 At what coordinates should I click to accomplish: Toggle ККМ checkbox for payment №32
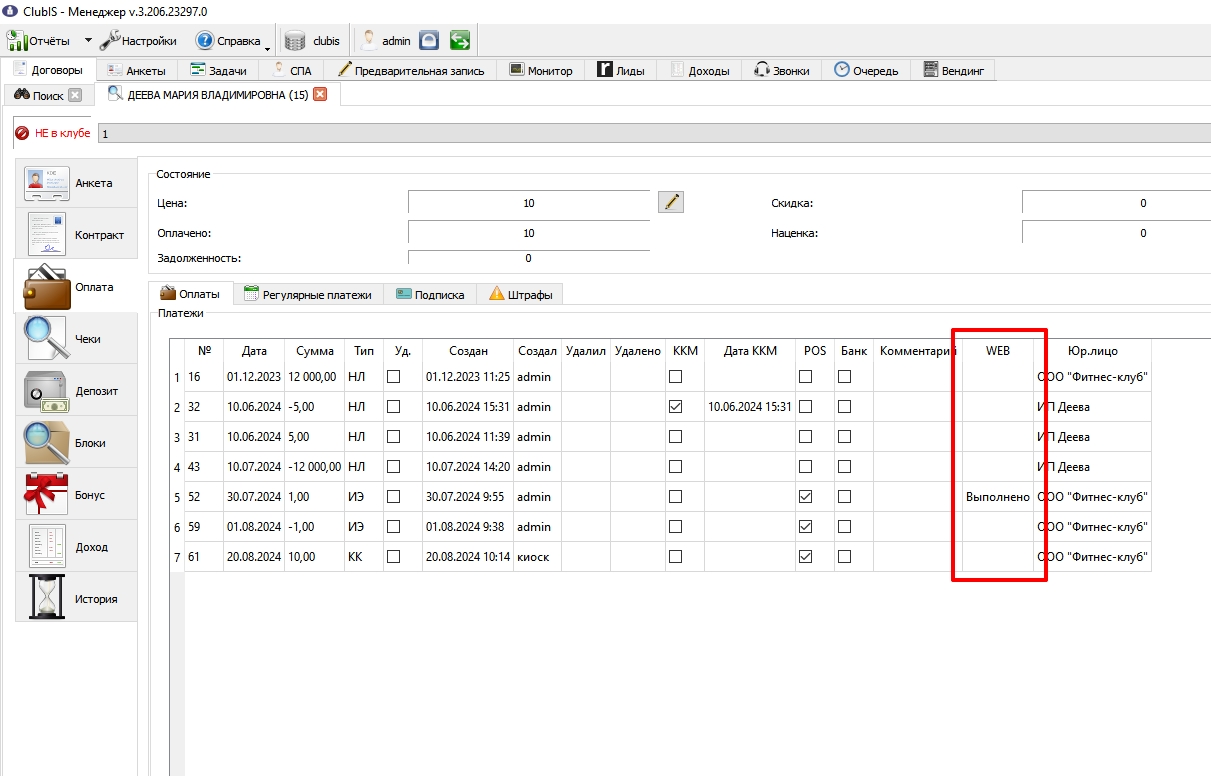tap(676, 407)
